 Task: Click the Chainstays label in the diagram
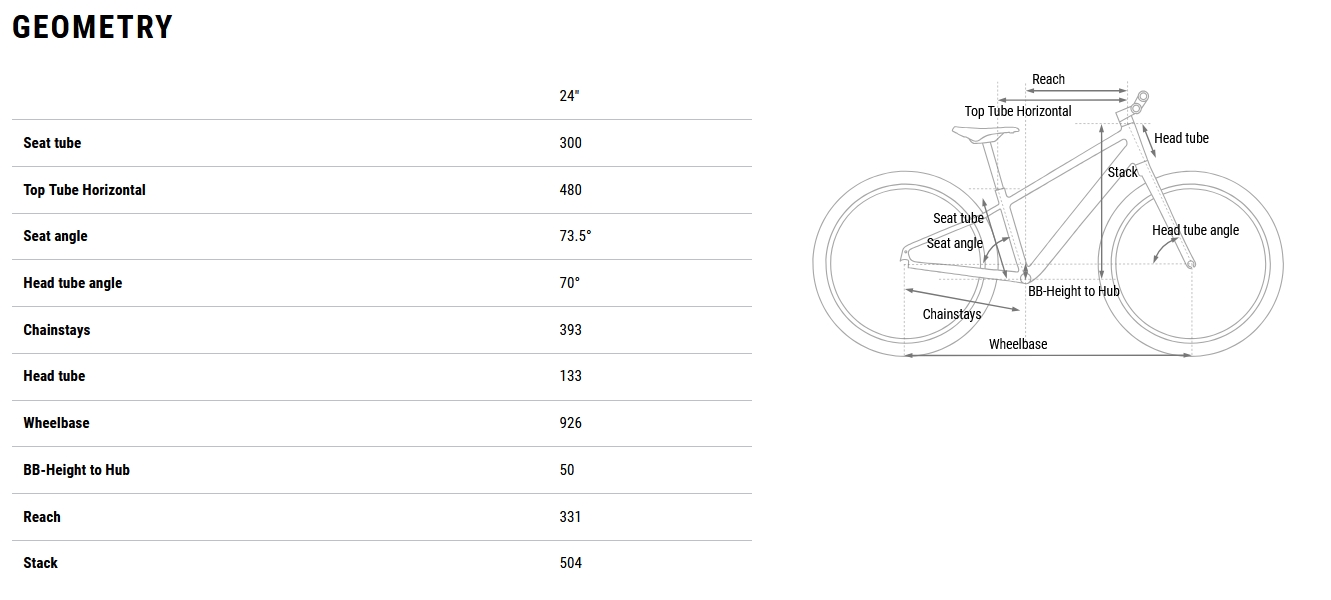952,314
